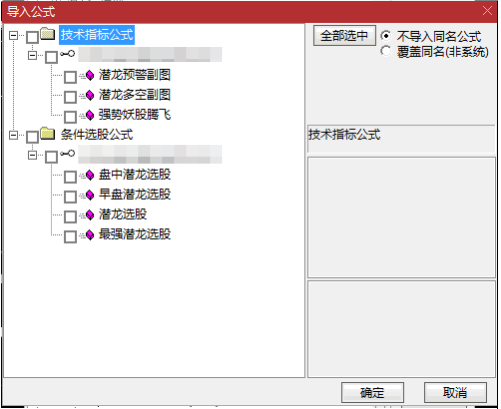Click the 技术指标公式 folder icon

[x=48, y=34]
